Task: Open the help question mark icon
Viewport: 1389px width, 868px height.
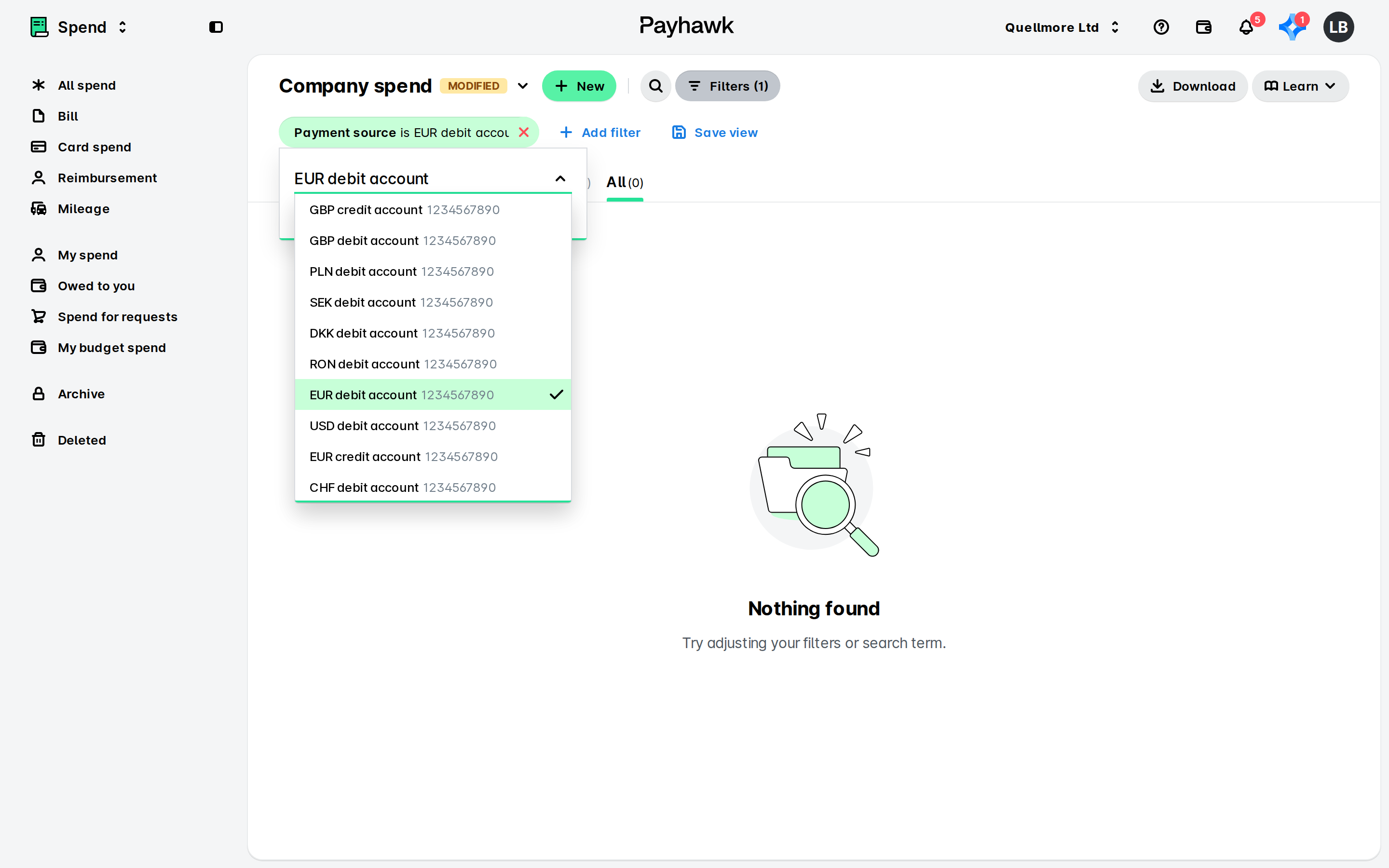Action: (1160, 27)
